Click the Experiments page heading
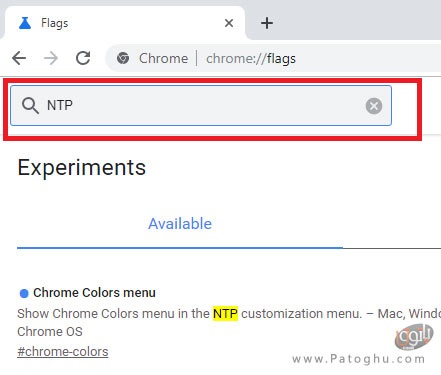The height and width of the screenshot is (375, 441). [82, 167]
